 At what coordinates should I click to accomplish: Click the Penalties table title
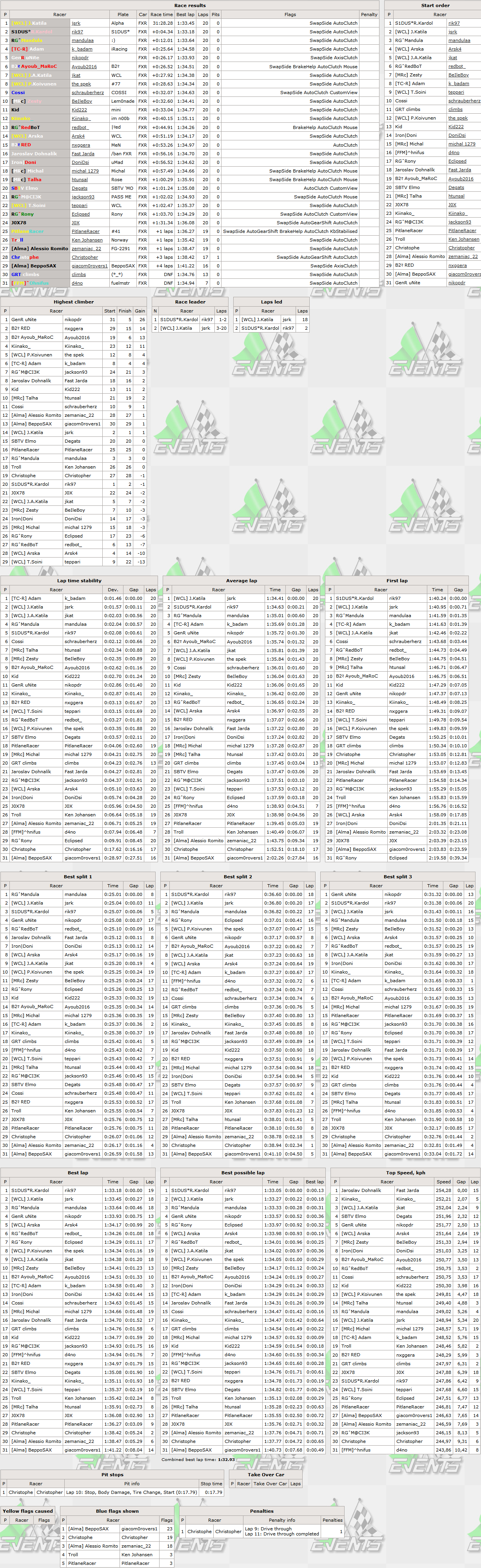[x=262, y=1512]
